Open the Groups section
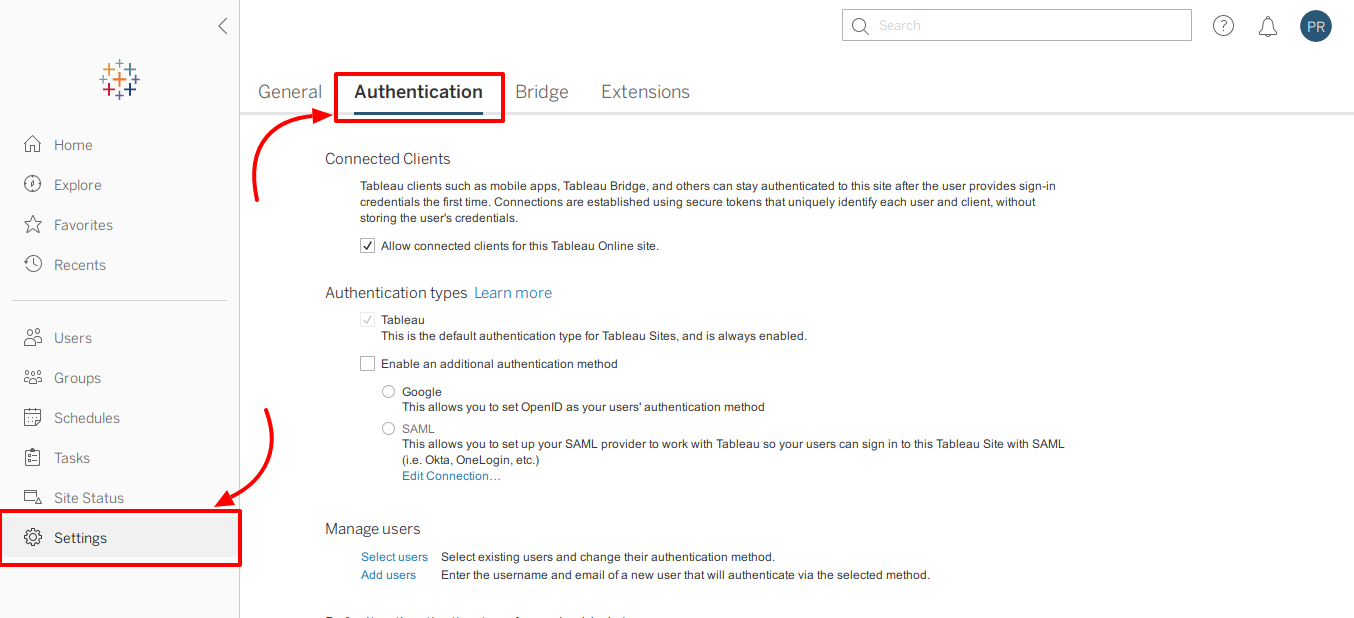1354x618 pixels. click(75, 377)
